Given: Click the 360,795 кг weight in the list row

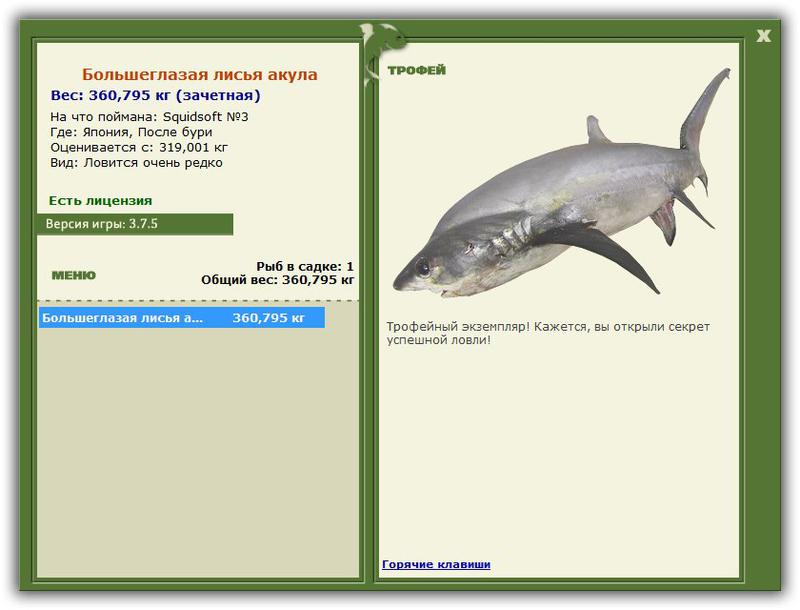Looking at the screenshot, I should point(268,318).
